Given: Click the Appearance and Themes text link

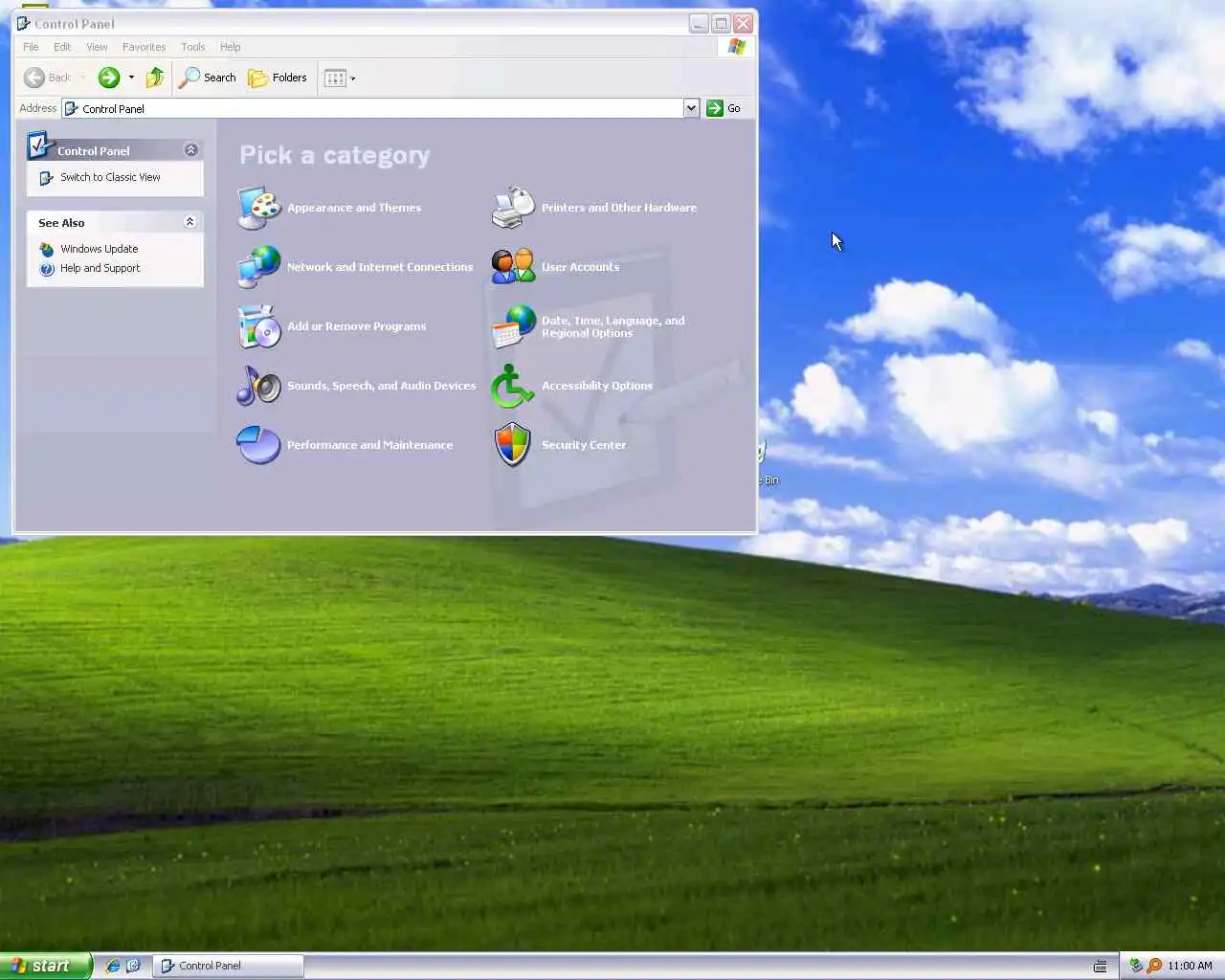Looking at the screenshot, I should [354, 208].
